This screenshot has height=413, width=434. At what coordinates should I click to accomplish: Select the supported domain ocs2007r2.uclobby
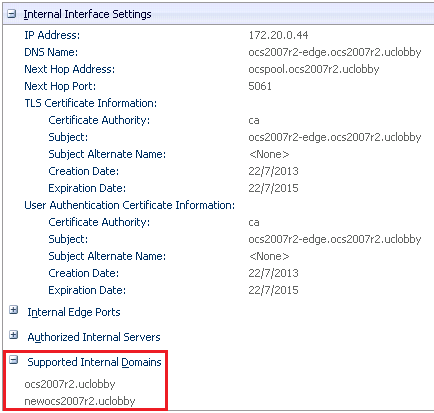pyautogui.click(x=70, y=384)
